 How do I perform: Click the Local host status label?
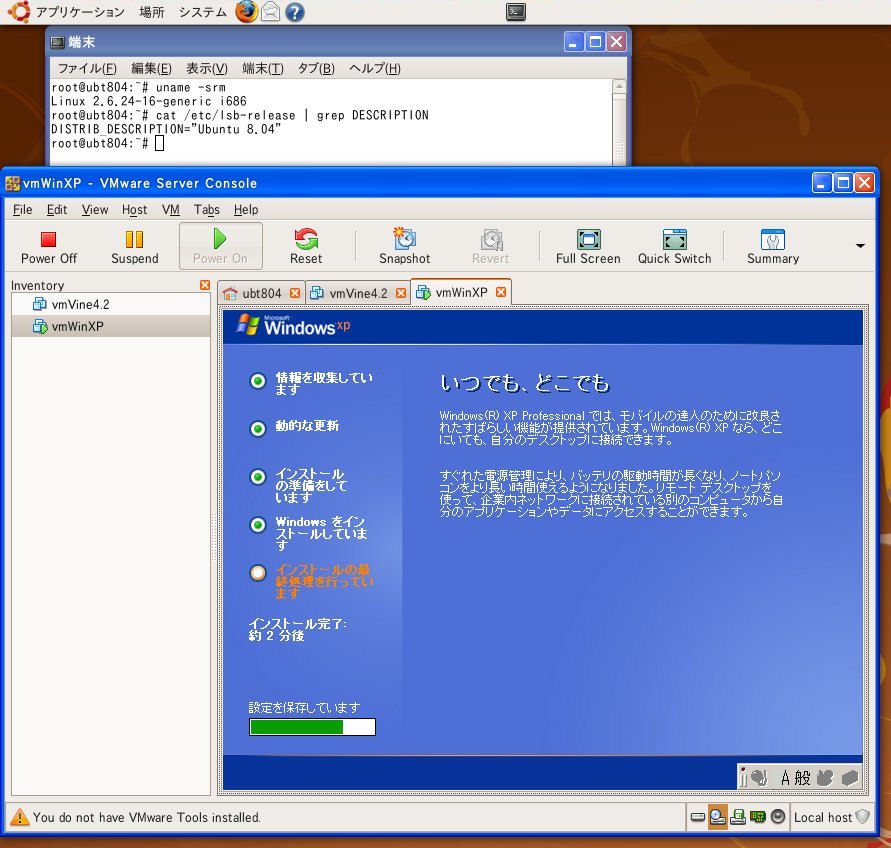pyautogui.click(x=822, y=817)
